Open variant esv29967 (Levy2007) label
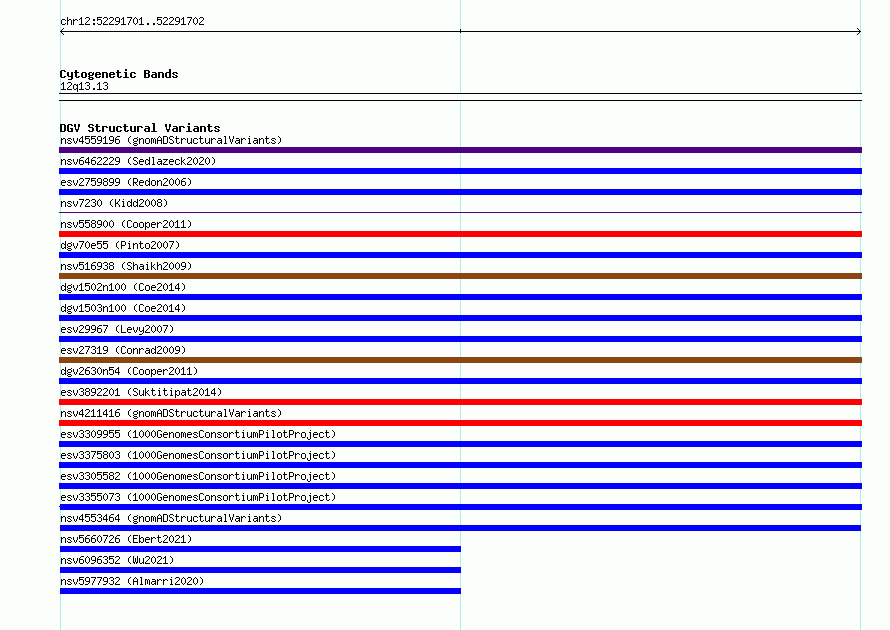 (117, 329)
